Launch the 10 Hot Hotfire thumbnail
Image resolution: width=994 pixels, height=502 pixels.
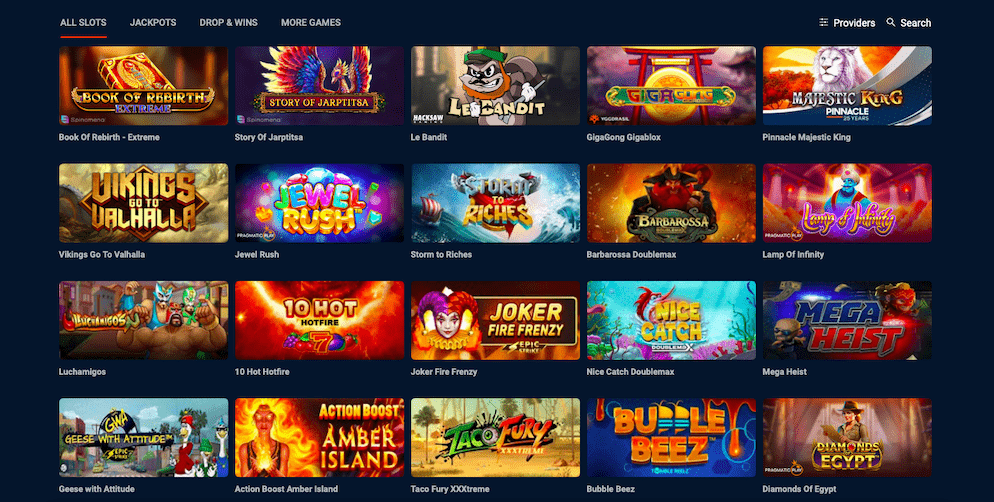pos(320,320)
